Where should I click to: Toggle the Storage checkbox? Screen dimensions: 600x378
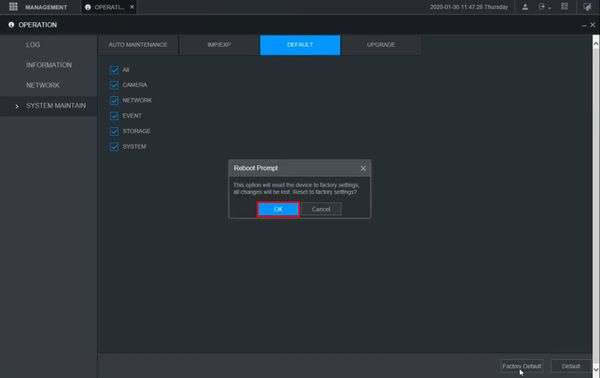click(x=114, y=131)
